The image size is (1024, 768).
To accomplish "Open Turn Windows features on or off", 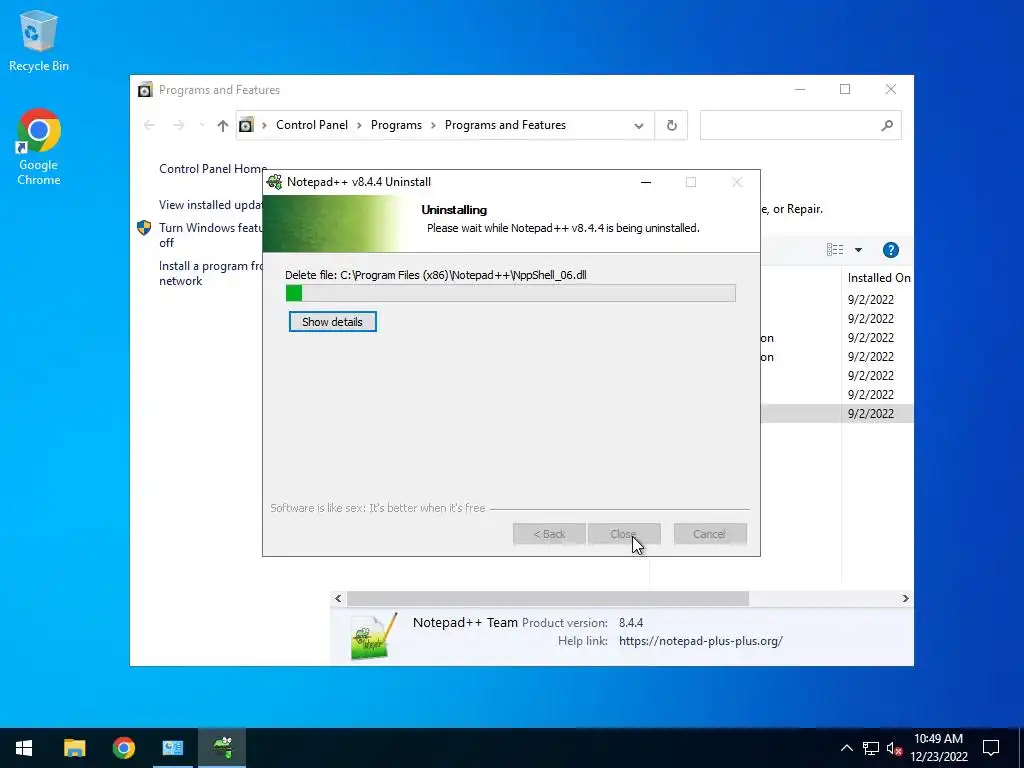I will pos(210,235).
